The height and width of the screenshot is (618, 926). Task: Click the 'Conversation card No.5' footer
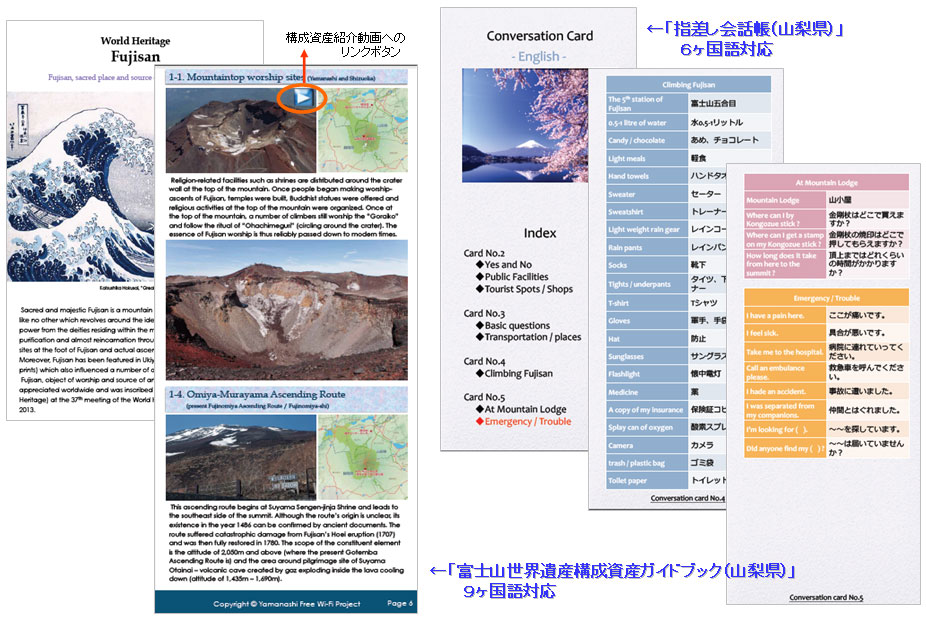[x=826, y=597]
